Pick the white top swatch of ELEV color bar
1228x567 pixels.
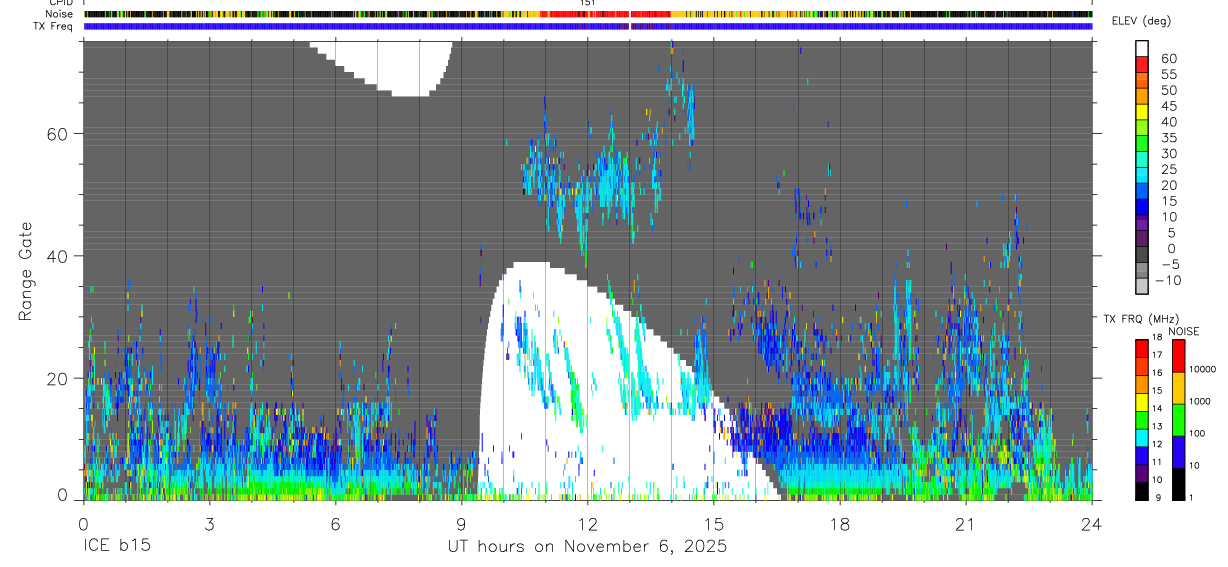1143,49
